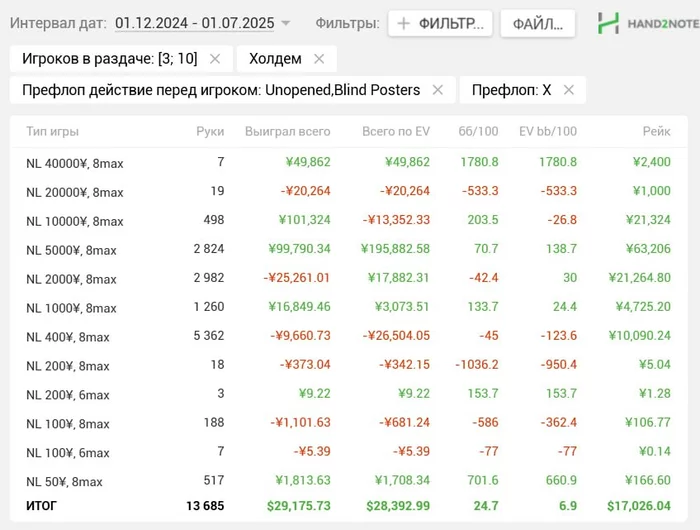Sort by 'EV bb/100' column header

pyautogui.click(x=548, y=131)
